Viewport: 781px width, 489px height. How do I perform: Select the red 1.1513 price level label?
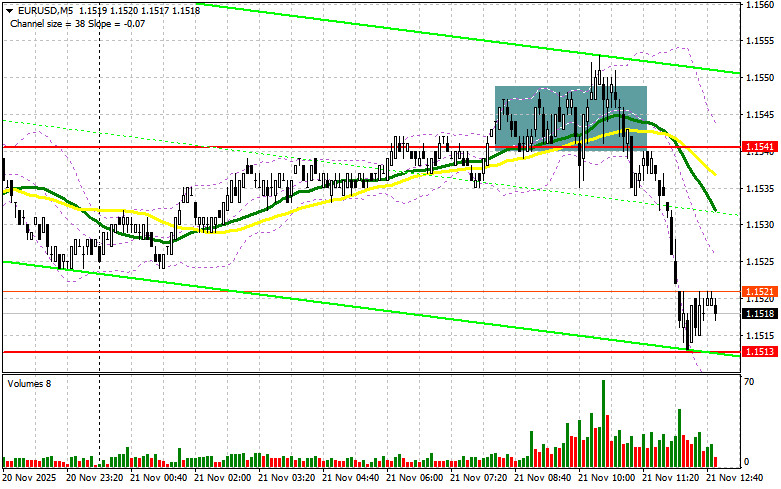click(760, 352)
